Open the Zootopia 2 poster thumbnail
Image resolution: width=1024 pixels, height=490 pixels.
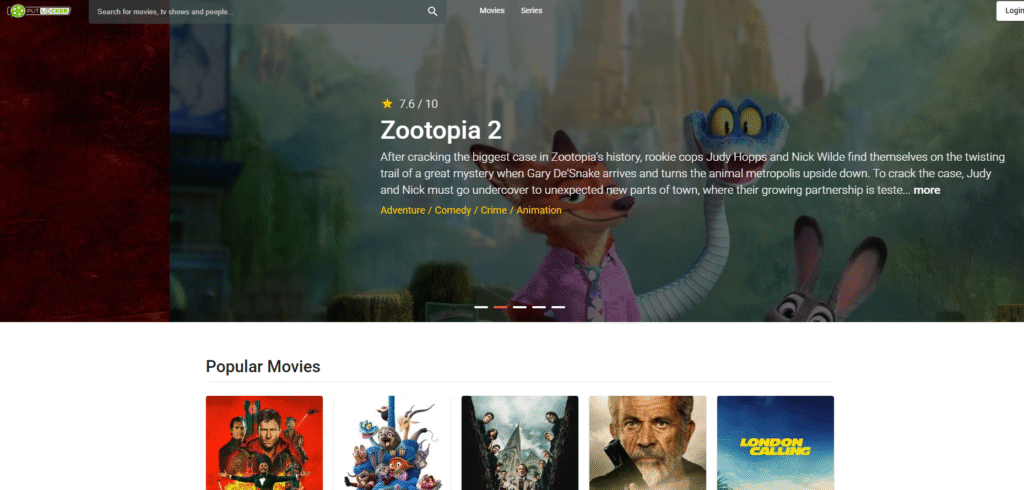392,443
